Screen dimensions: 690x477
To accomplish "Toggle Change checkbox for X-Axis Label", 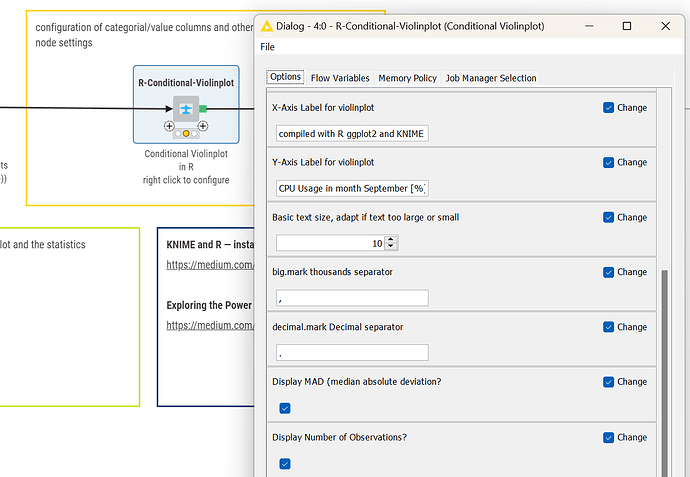I will click(609, 108).
